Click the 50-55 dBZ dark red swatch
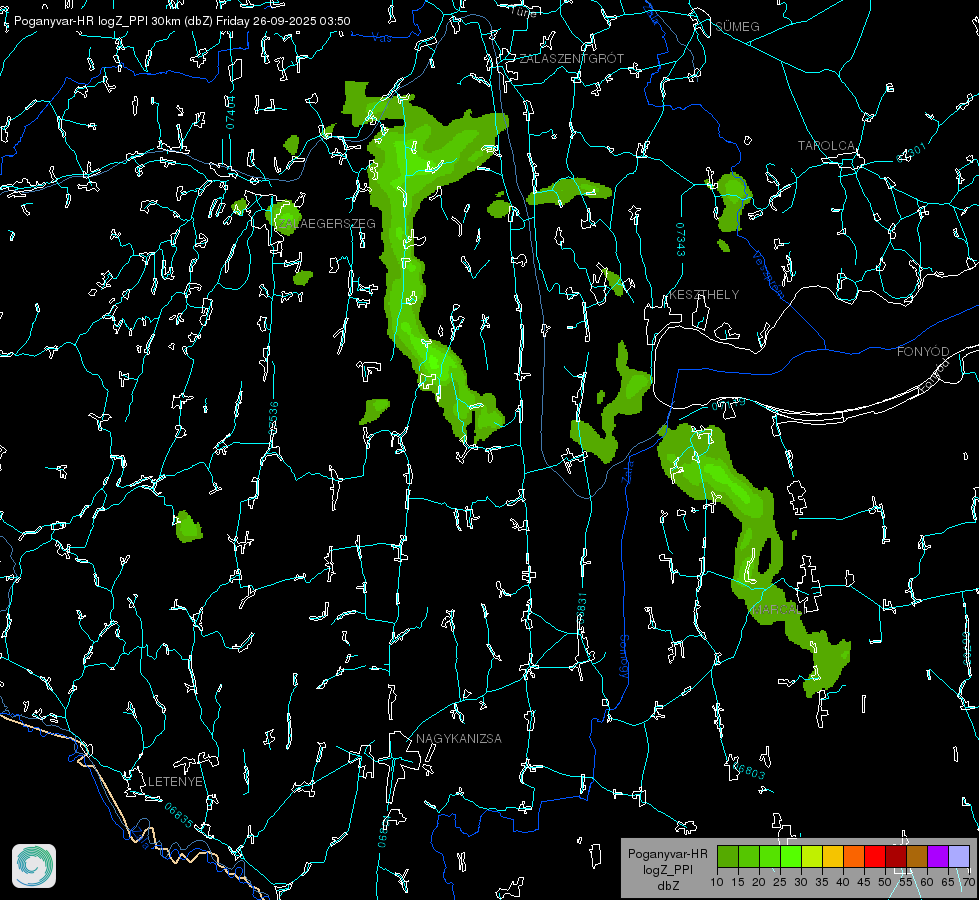This screenshot has width=979, height=900. click(896, 856)
